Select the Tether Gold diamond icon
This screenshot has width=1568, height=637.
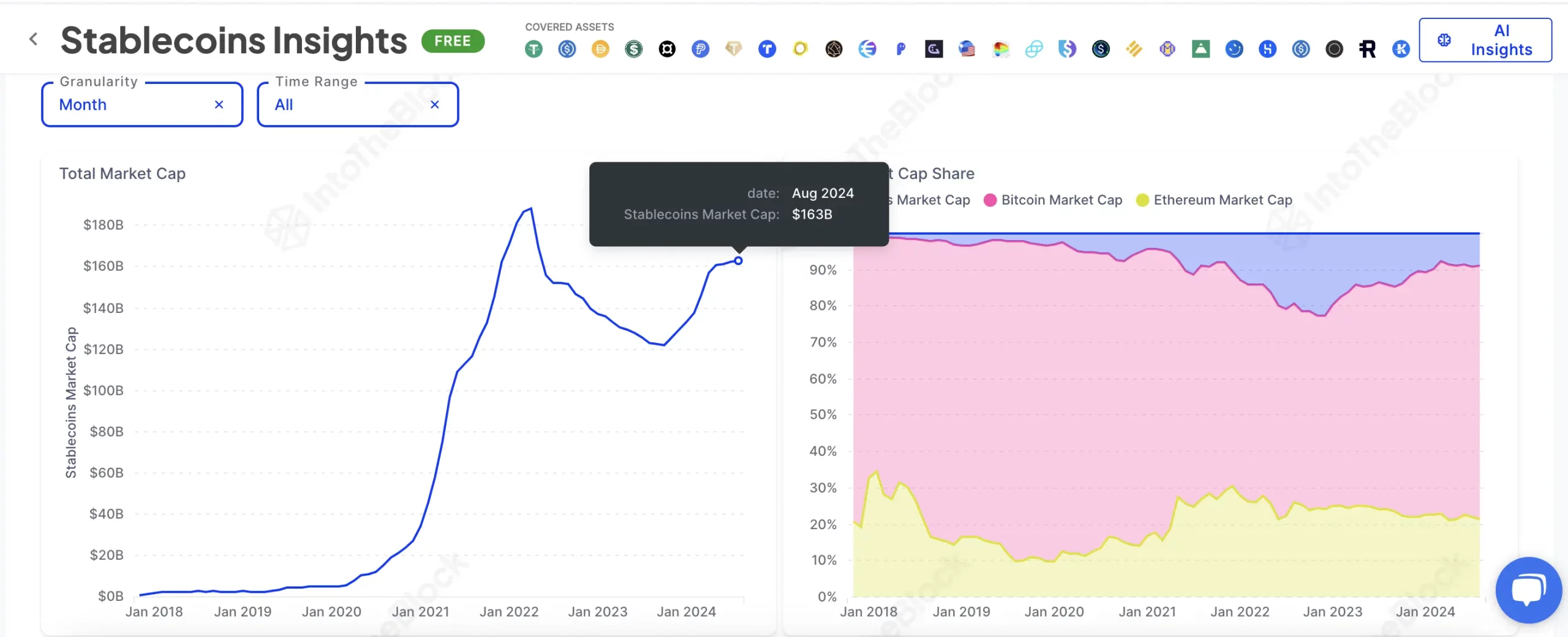pos(734,49)
